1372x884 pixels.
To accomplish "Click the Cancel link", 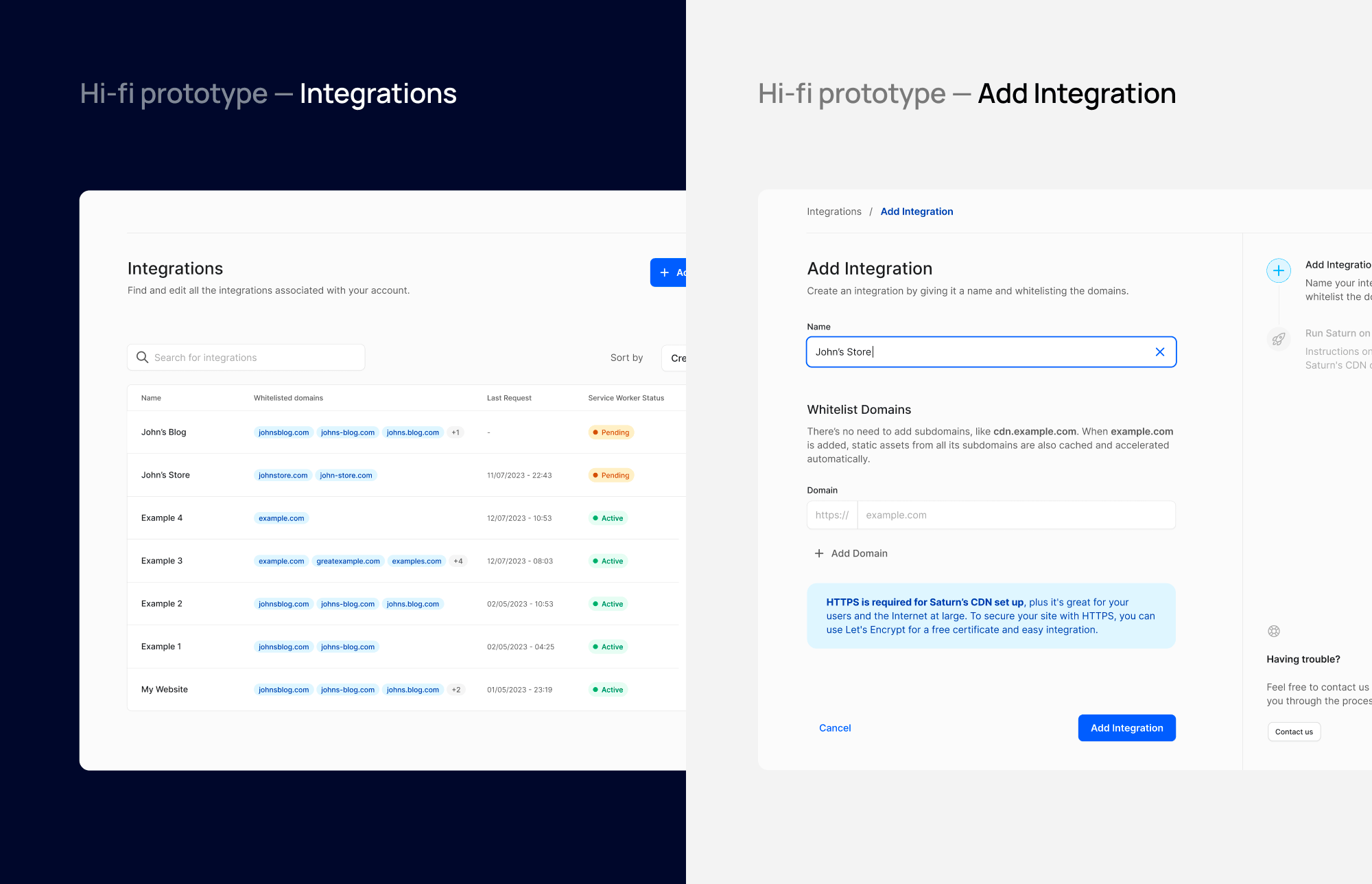I will point(834,728).
